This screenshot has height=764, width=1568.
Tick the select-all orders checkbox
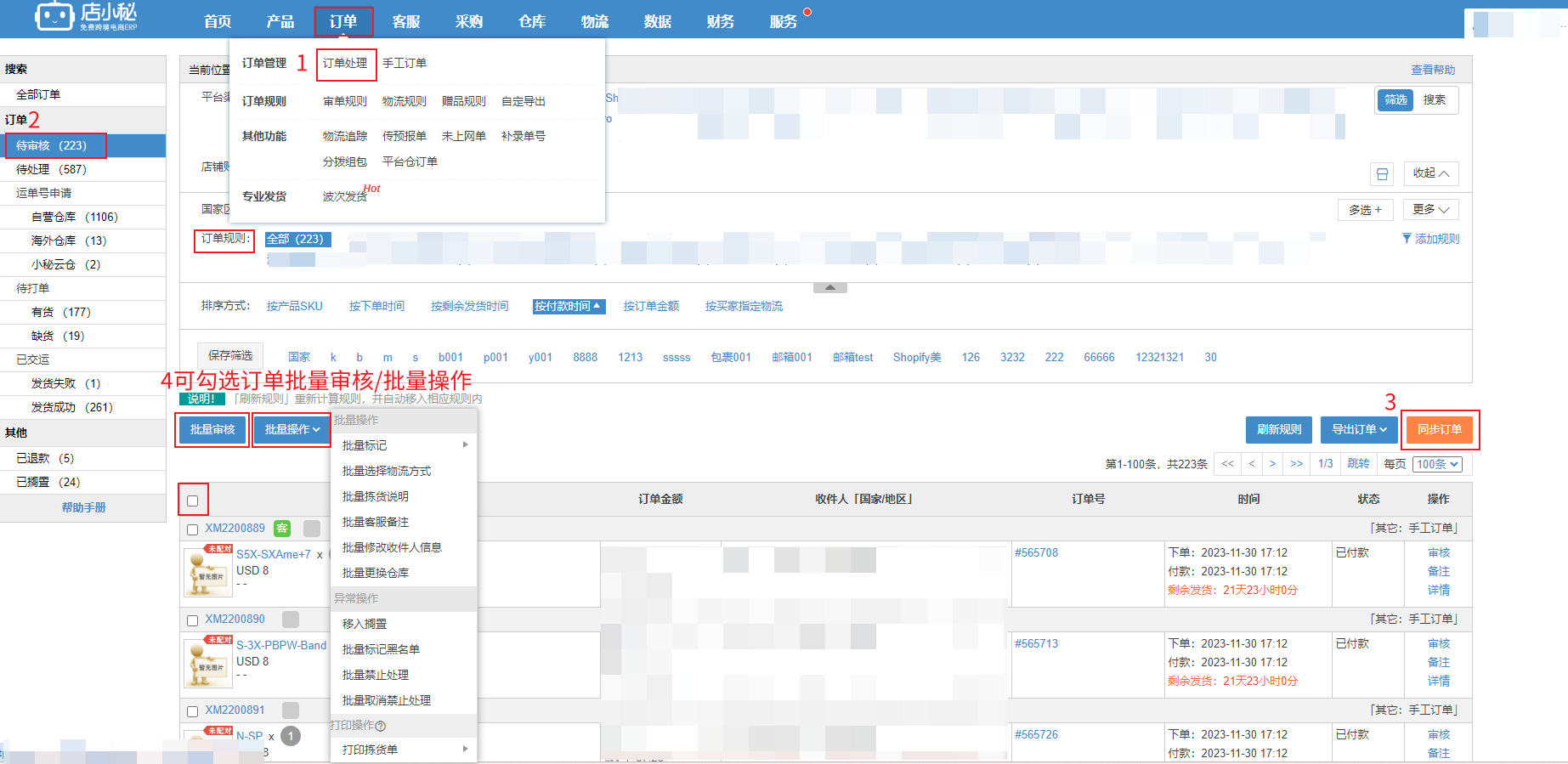click(193, 501)
